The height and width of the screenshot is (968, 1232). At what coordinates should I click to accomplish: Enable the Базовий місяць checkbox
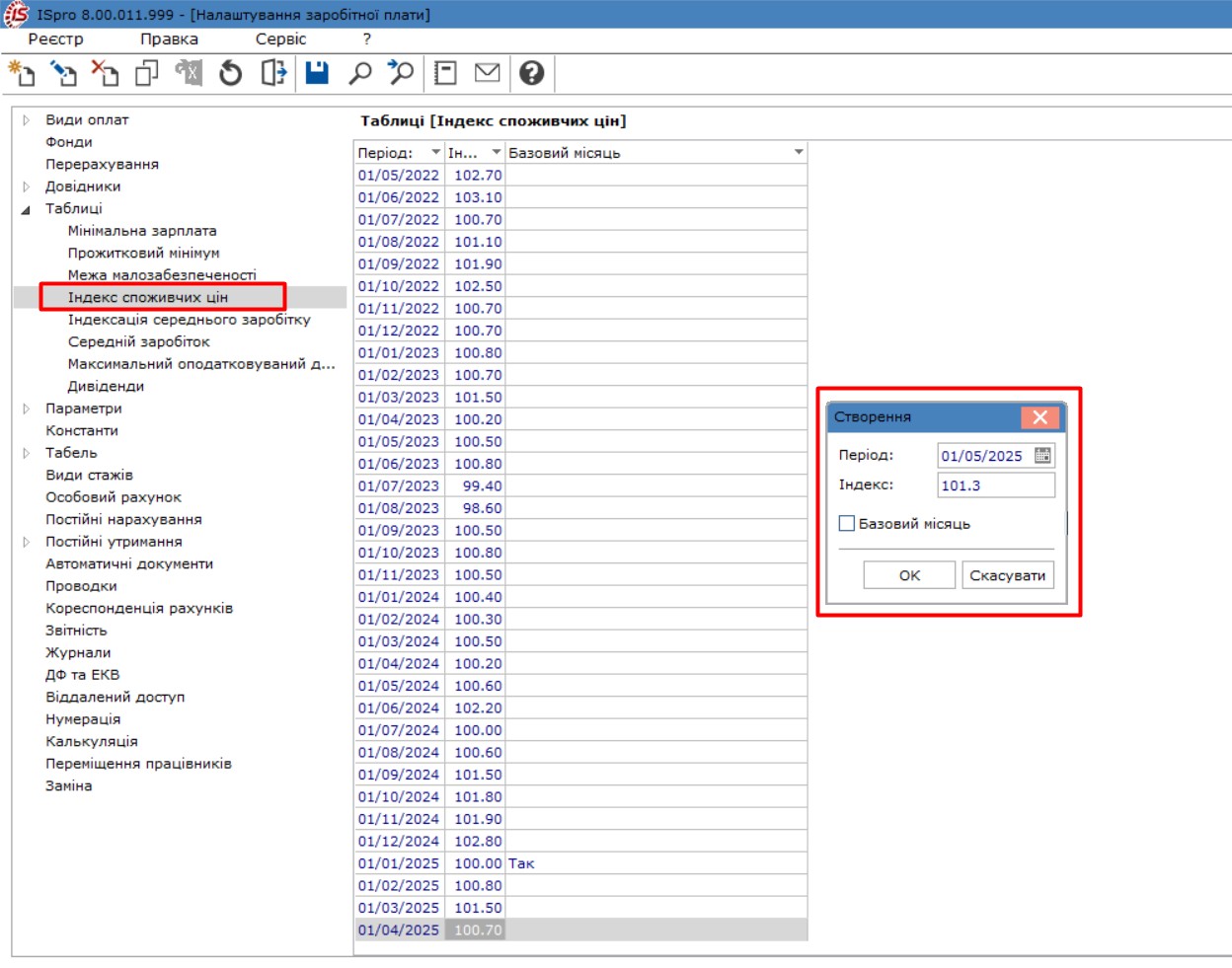[x=847, y=524]
